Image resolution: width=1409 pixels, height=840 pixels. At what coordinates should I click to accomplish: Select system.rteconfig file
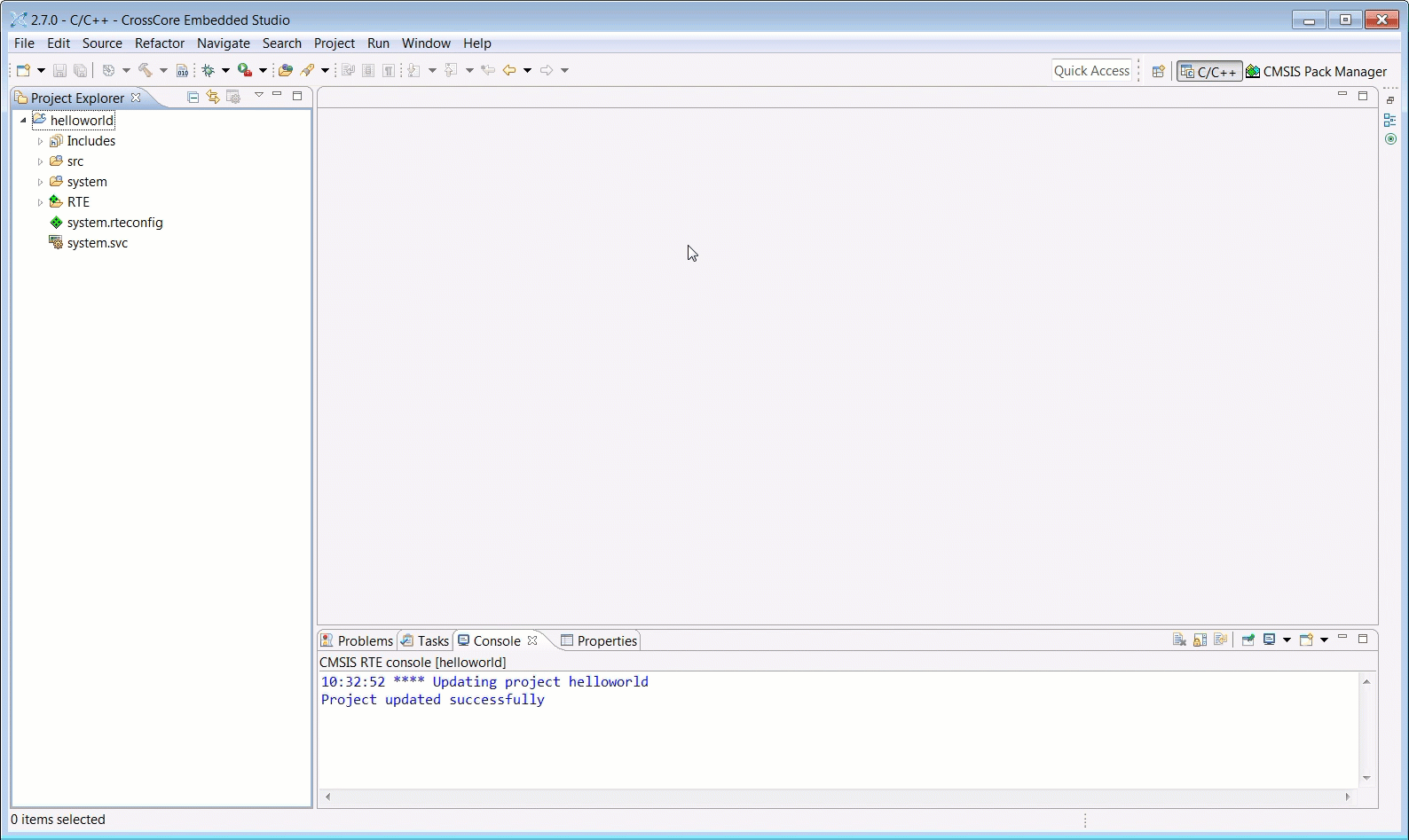click(x=106, y=223)
